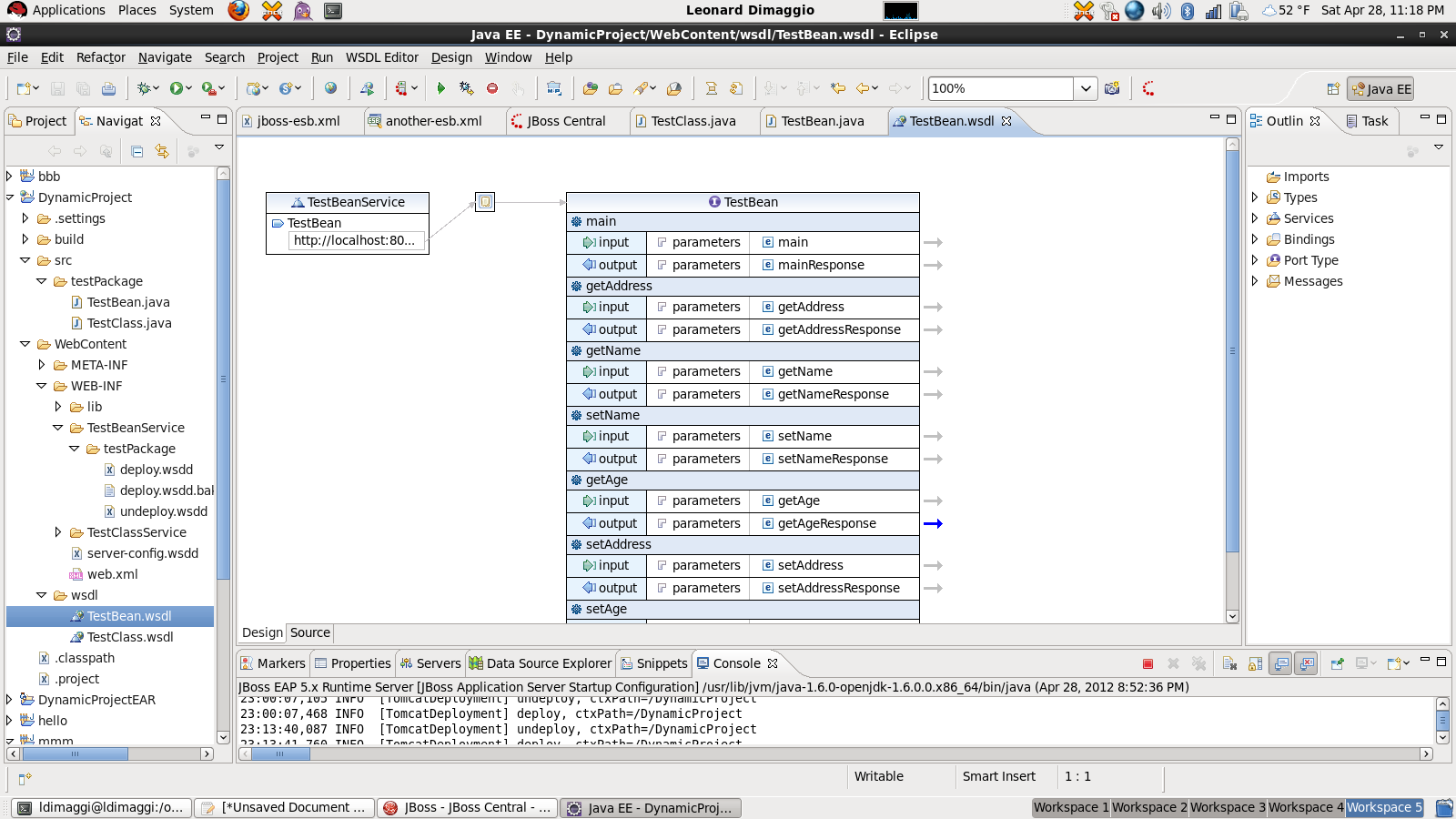1456x819 pixels.
Task: Navigate back with the yellow arrow icon
Action: point(864,88)
